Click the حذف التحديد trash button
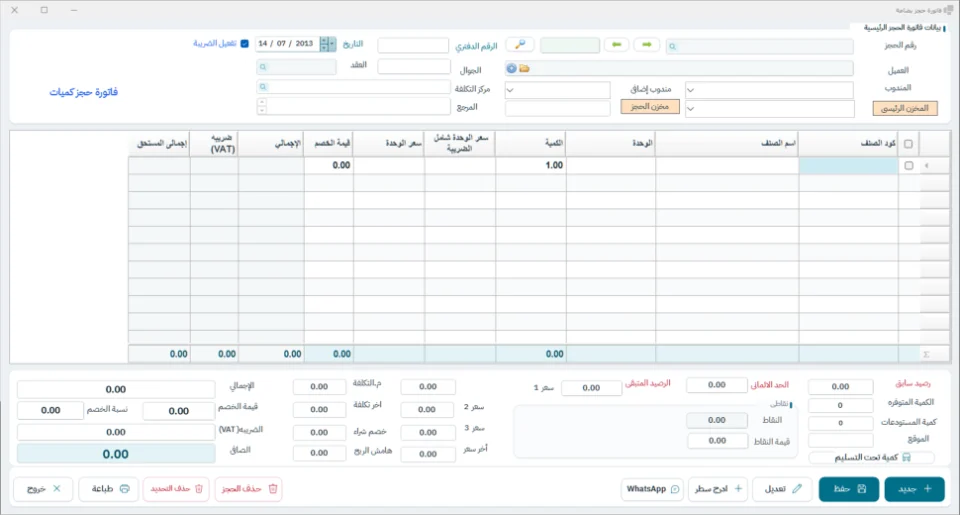 click(x=176, y=489)
